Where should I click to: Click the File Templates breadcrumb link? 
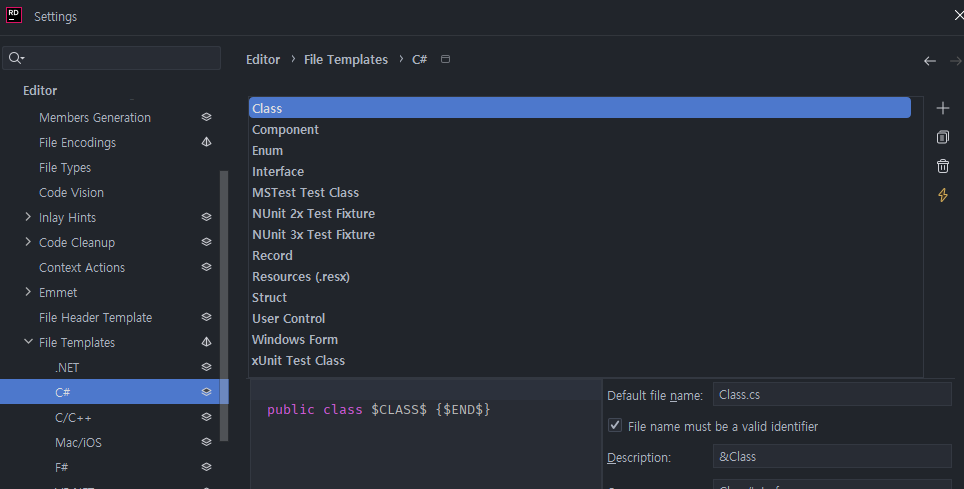coord(346,60)
